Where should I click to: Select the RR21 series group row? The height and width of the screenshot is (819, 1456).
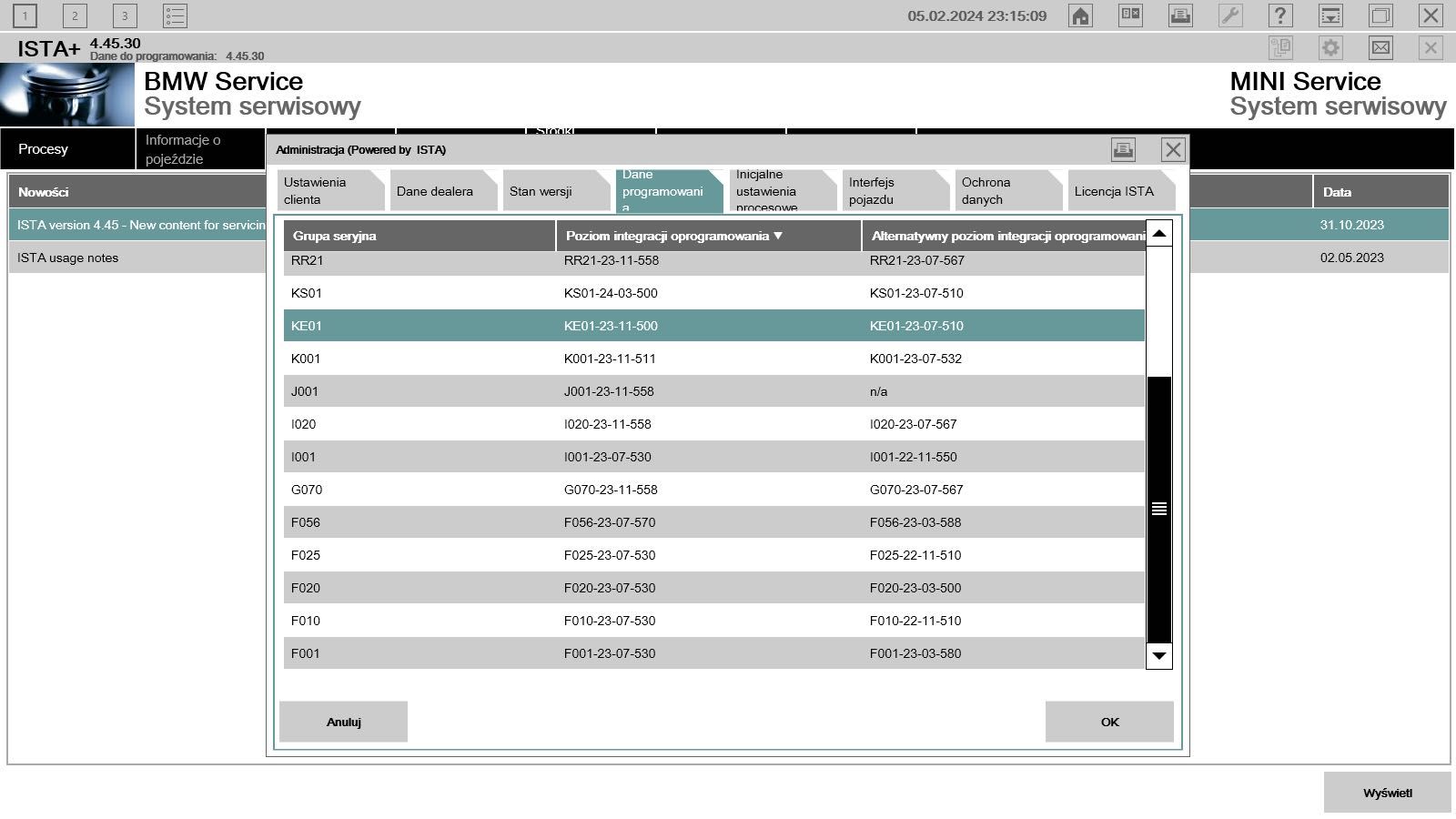click(714, 262)
